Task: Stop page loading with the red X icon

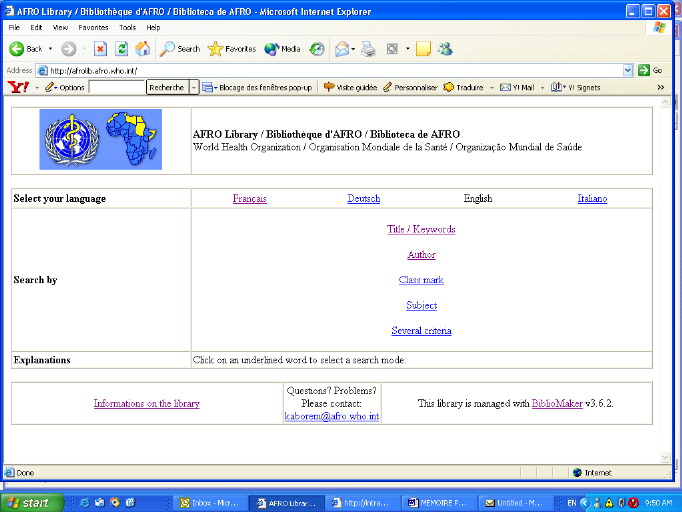Action: tap(100, 49)
